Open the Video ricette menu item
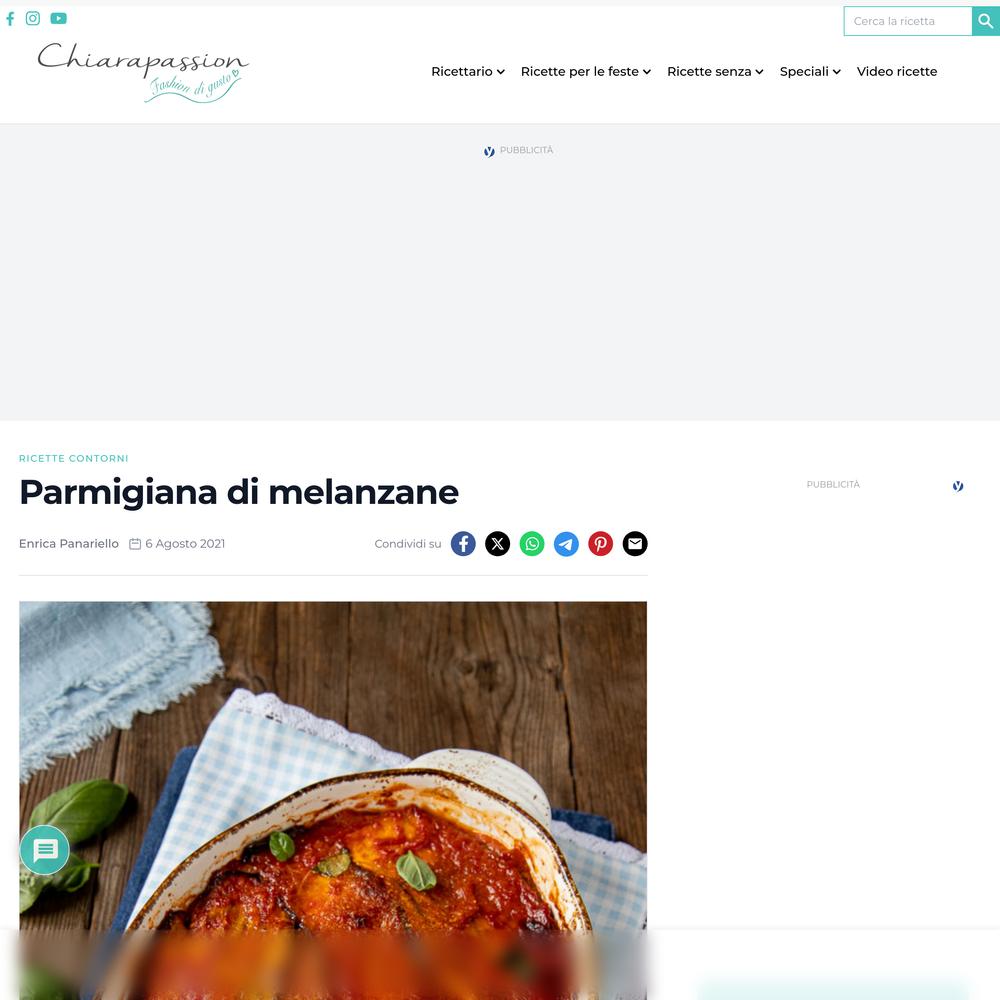Image resolution: width=1000 pixels, height=1000 pixels. pos(897,71)
